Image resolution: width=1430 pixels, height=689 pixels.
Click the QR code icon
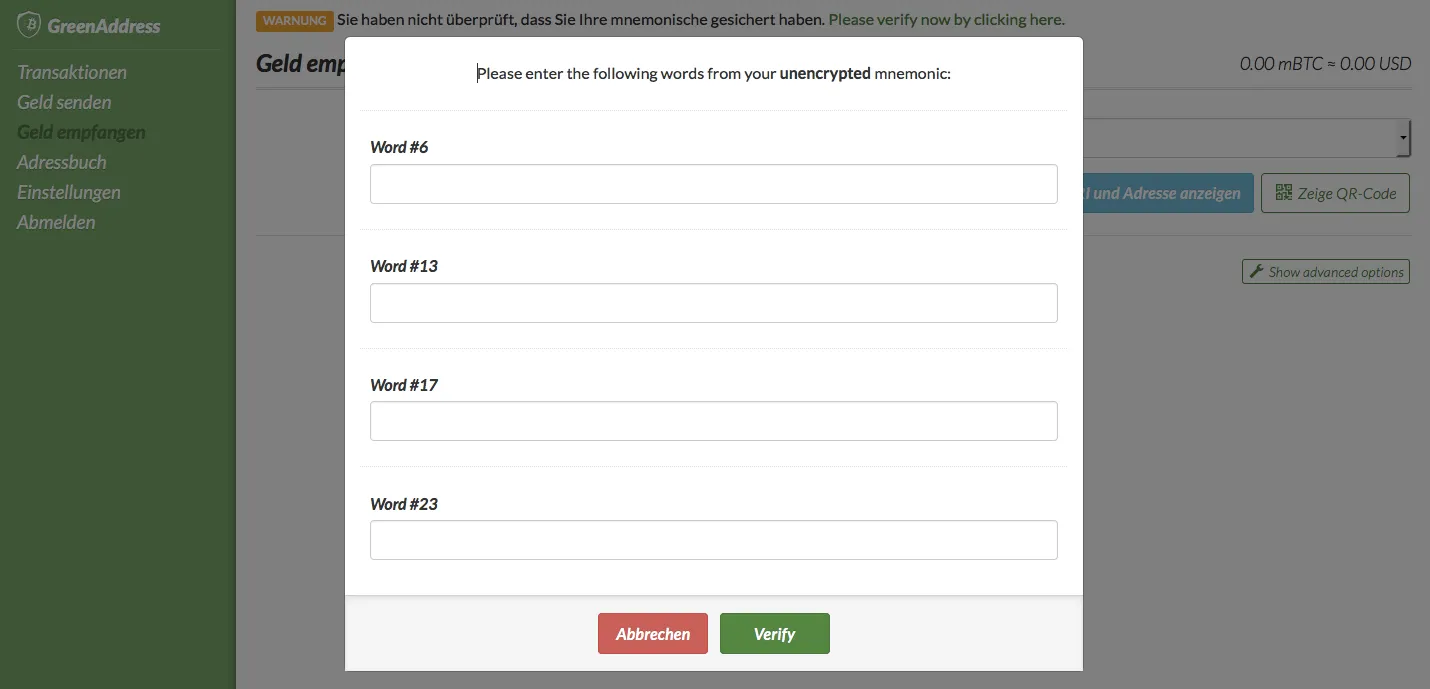(x=1284, y=193)
